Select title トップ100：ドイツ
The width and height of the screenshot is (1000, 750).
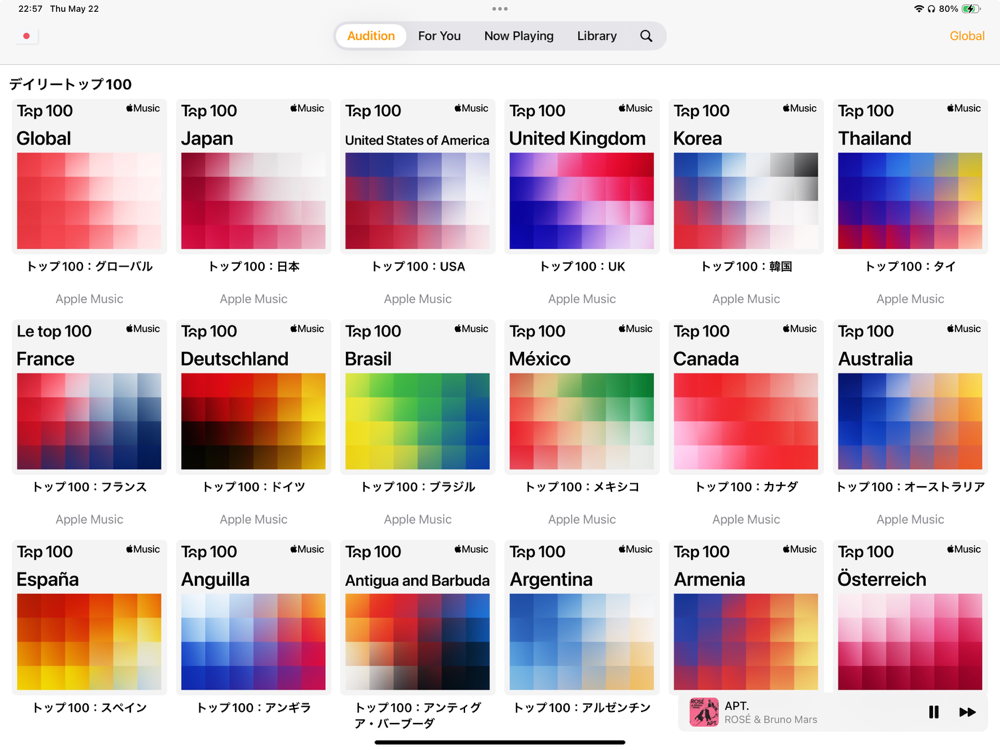coord(253,487)
